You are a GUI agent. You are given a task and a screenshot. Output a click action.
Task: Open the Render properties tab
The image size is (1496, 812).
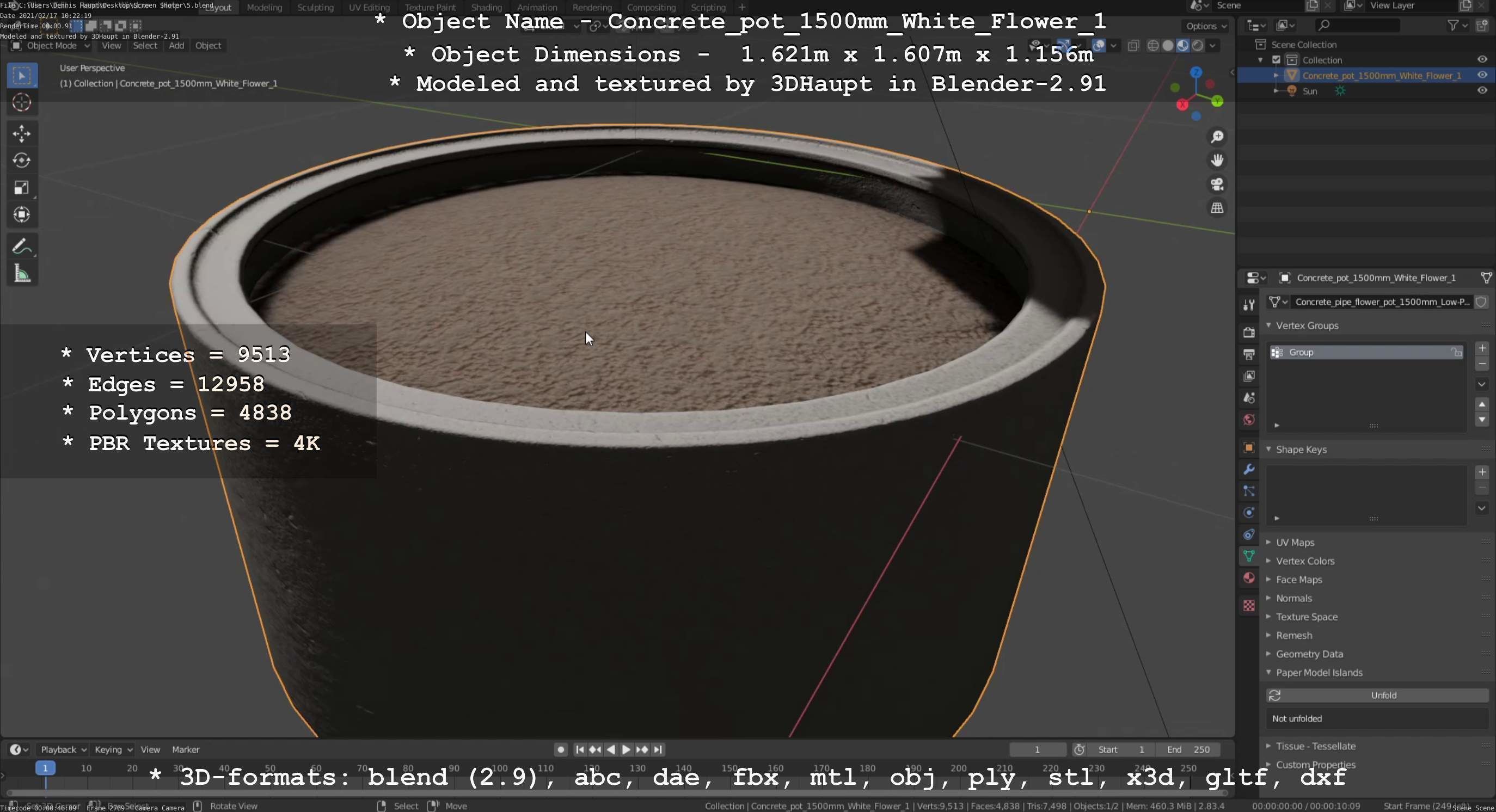point(1249,332)
